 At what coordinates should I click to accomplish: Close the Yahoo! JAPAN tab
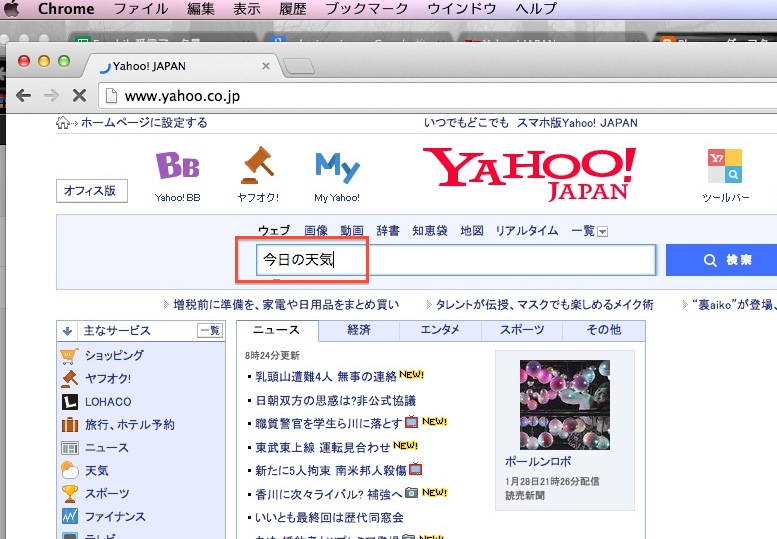coord(266,66)
